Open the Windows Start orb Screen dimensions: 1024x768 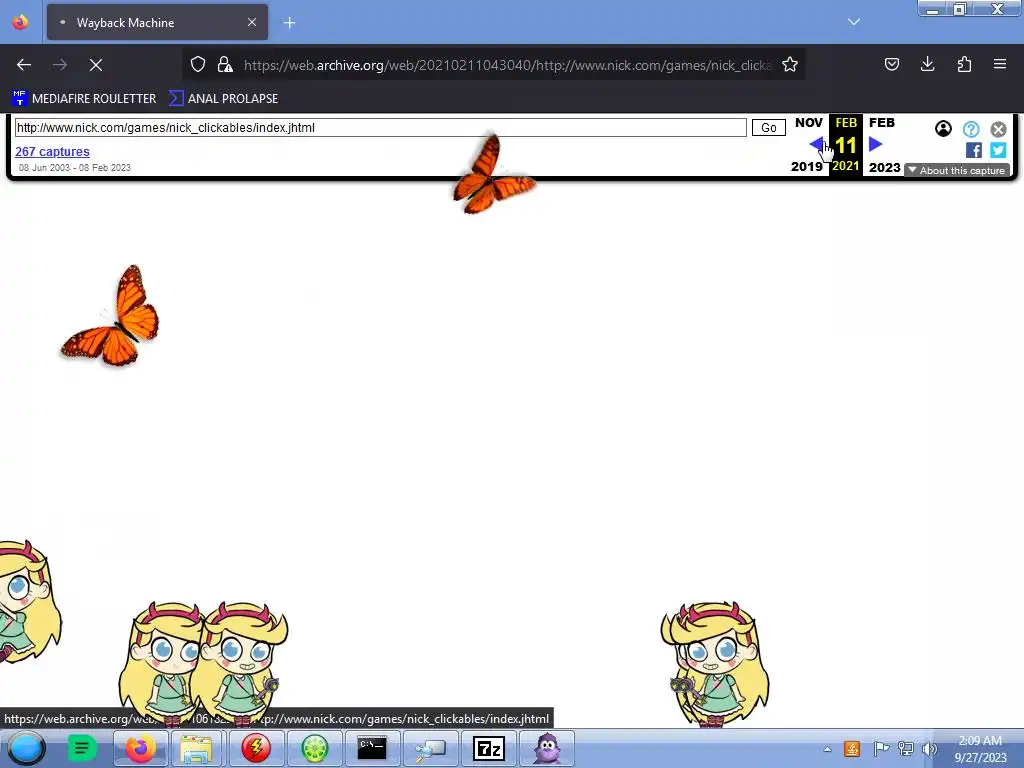26,748
